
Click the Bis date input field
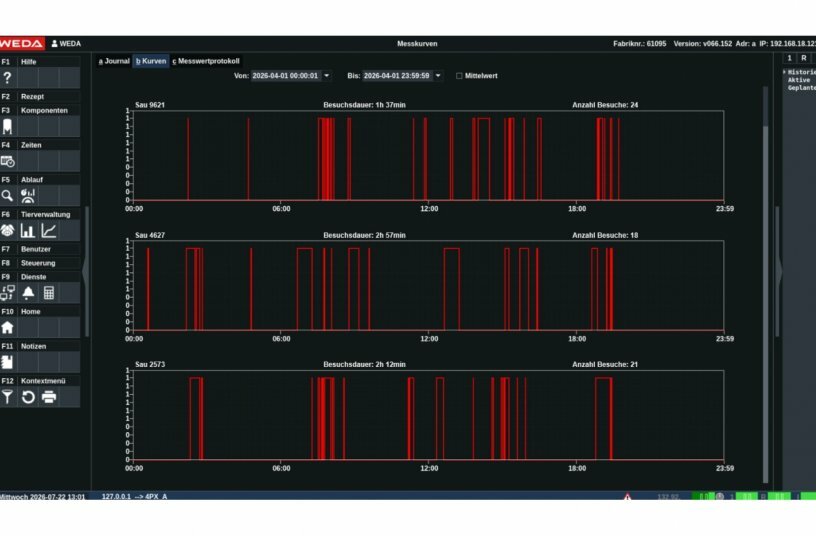pyautogui.click(x=398, y=76)
